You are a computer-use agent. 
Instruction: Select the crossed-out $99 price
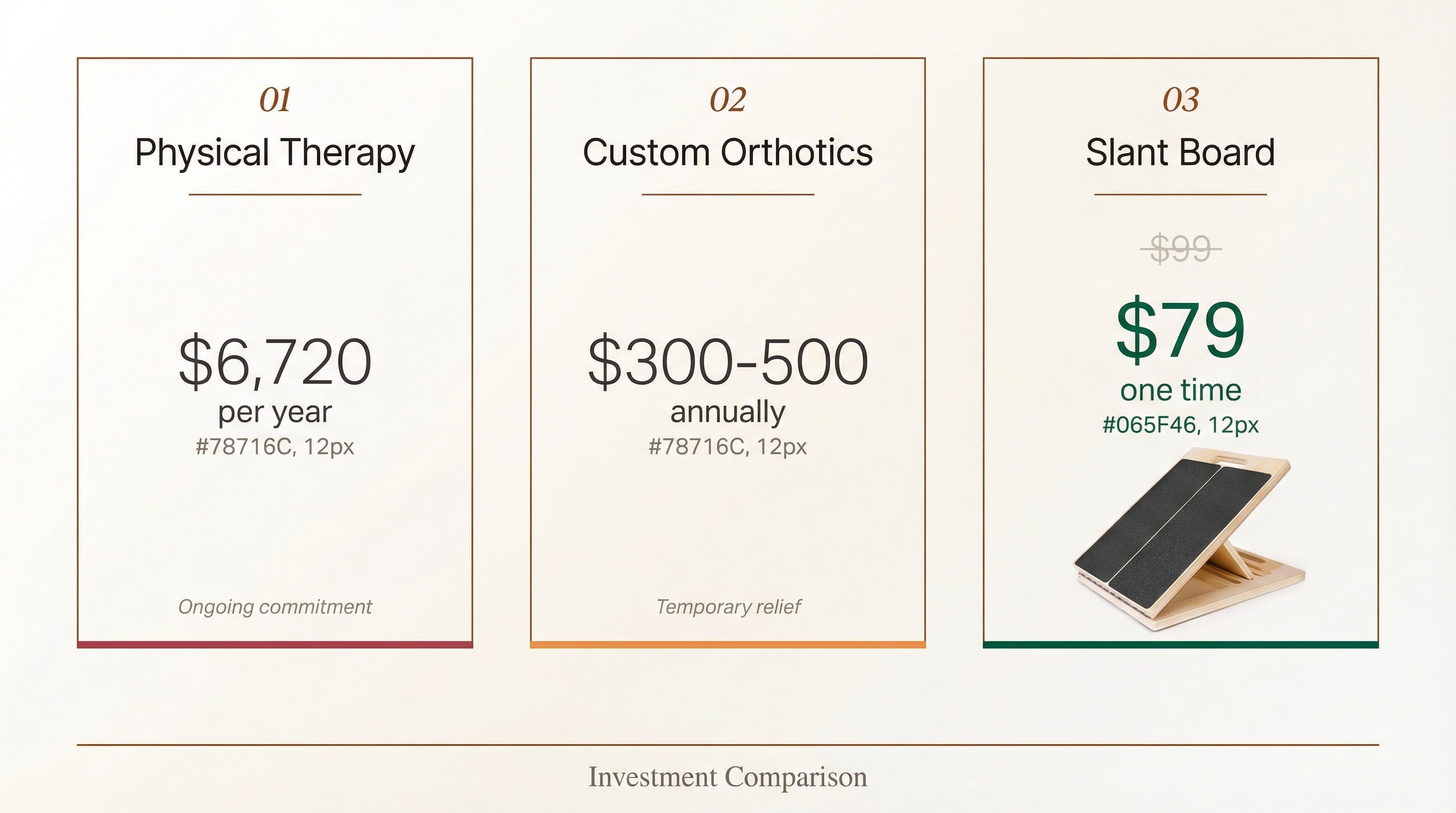coord(1180,249)
